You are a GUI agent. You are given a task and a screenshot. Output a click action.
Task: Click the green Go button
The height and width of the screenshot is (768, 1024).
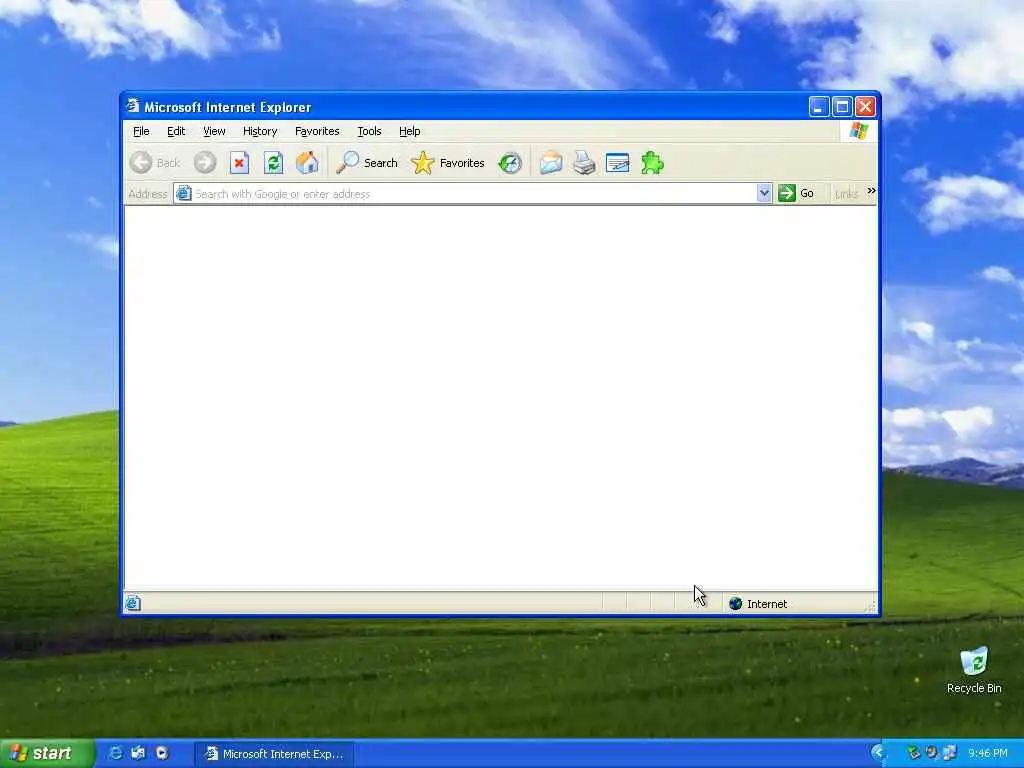796,193
